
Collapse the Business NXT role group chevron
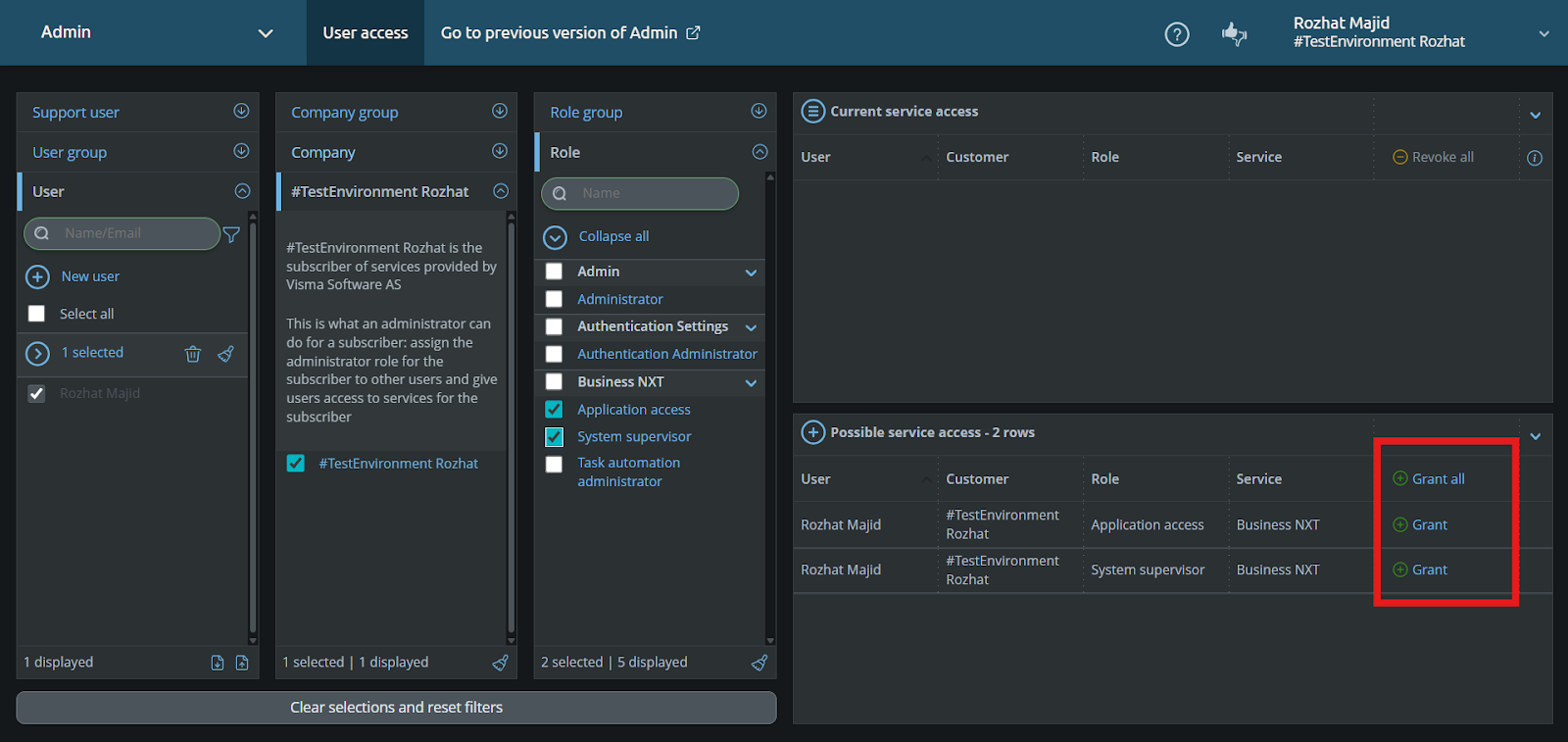point(752,383)
